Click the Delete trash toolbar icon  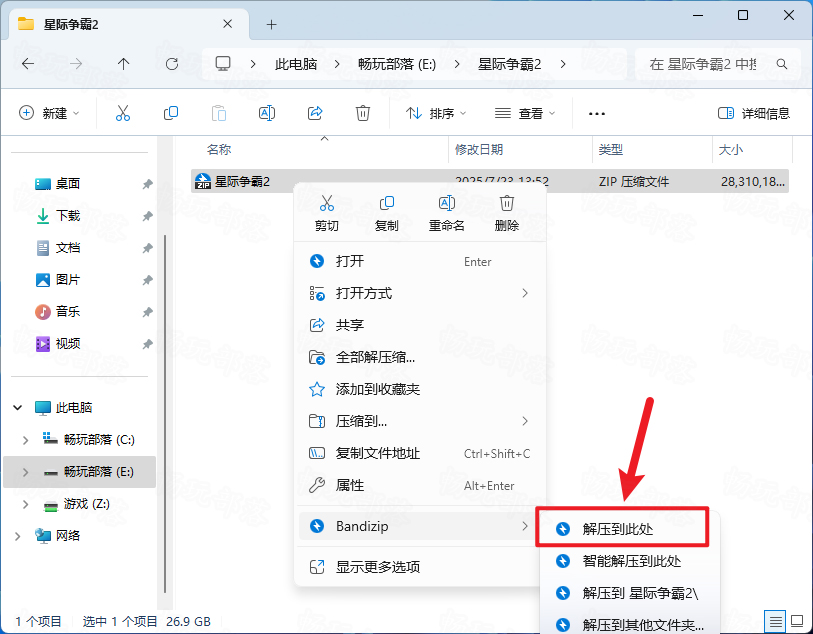click(x=362, y=113)
